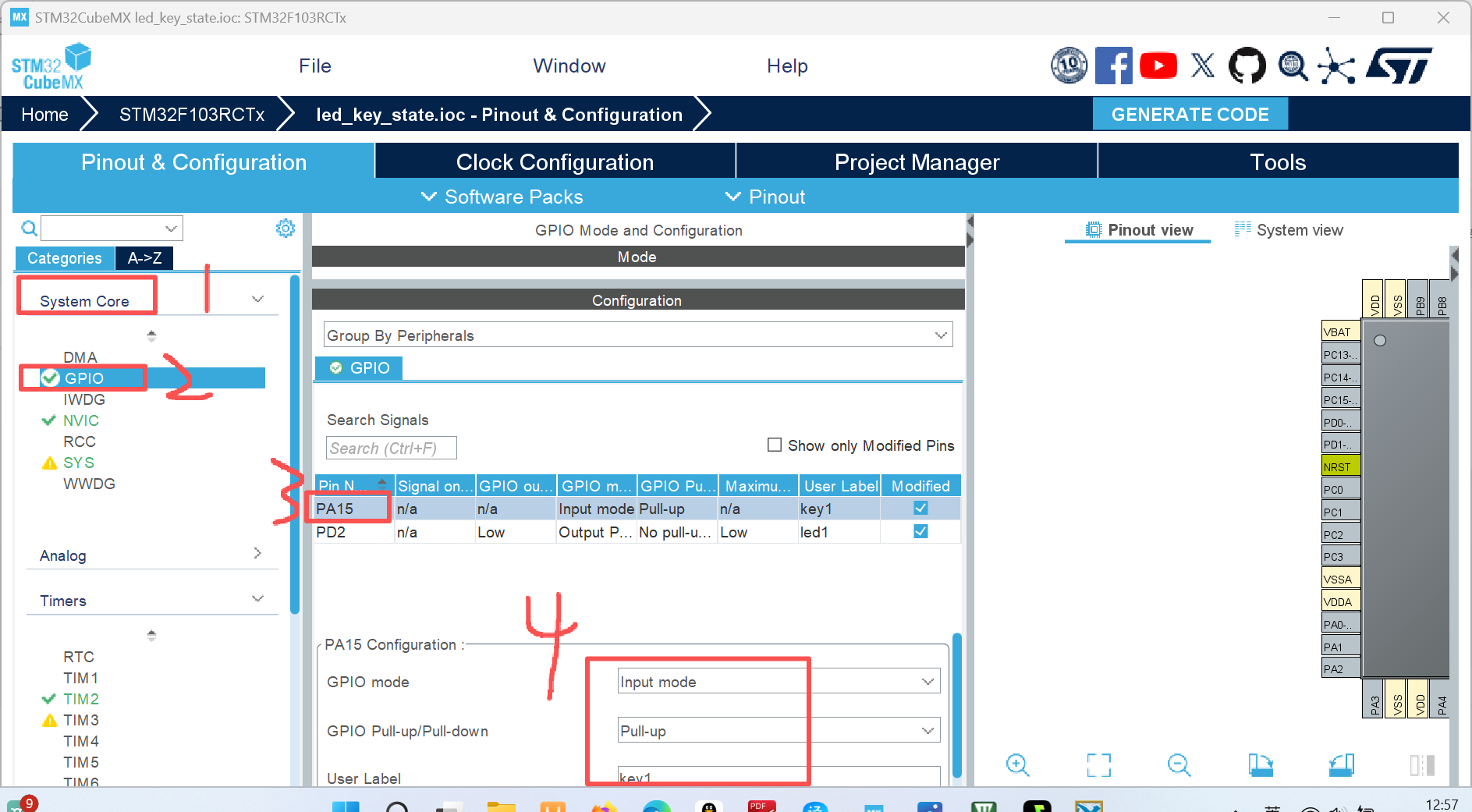Select SYS in System Core list
Screen dimensions: 1472x812
(x=79, y=463)
